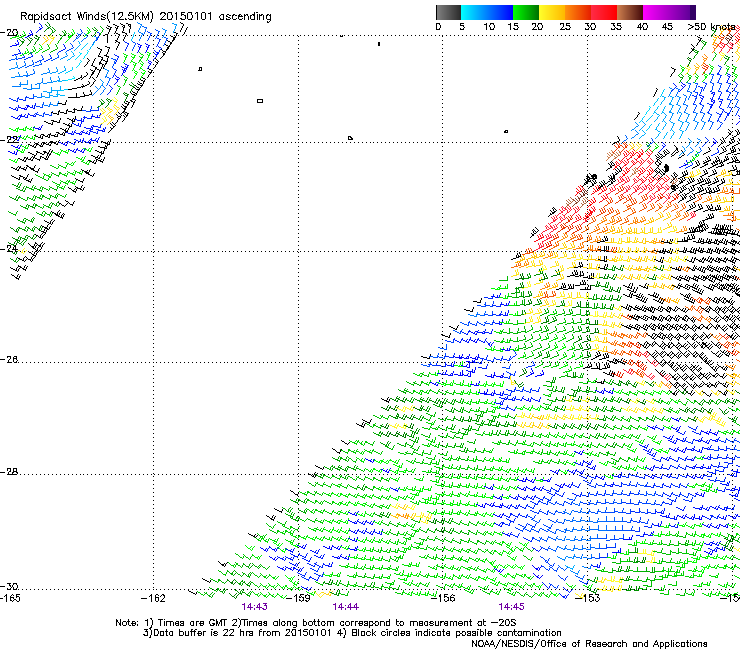The height and width of the screenshot is (650, 740).
Task: Click the yellow 20-25 knots legend segment
Action: point(552,12)
